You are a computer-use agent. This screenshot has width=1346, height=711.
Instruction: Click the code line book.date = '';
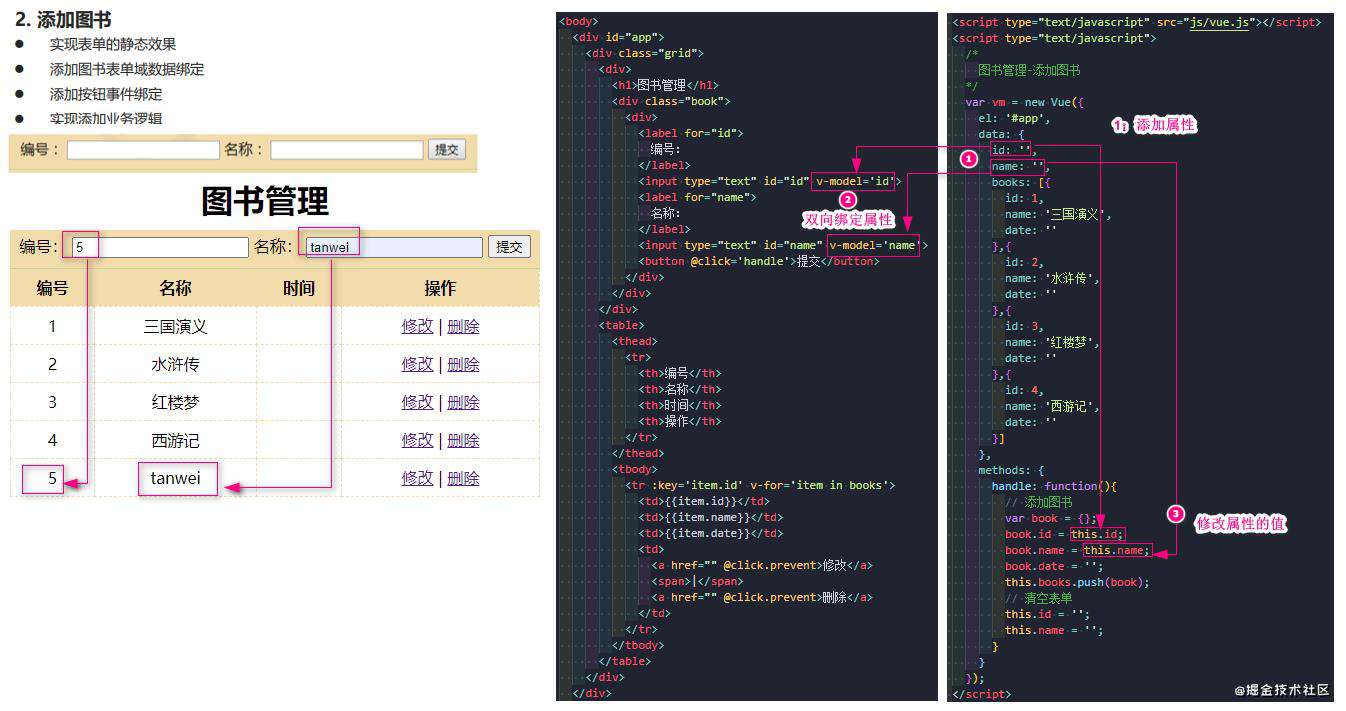pyautogui.click(x=1053, y=566)
